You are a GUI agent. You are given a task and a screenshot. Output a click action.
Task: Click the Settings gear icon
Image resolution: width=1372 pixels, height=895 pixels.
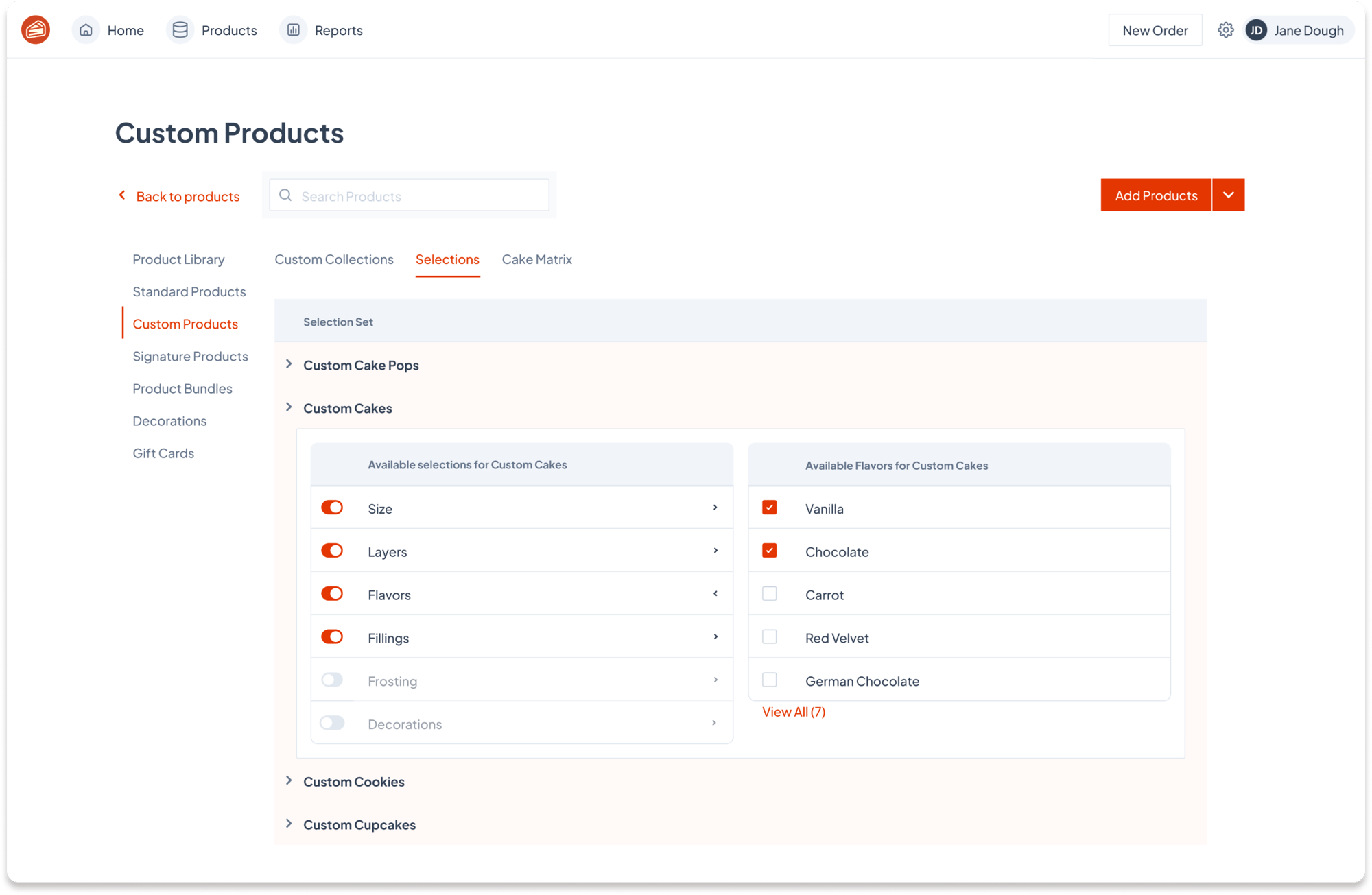click(x=1224, y=29)
